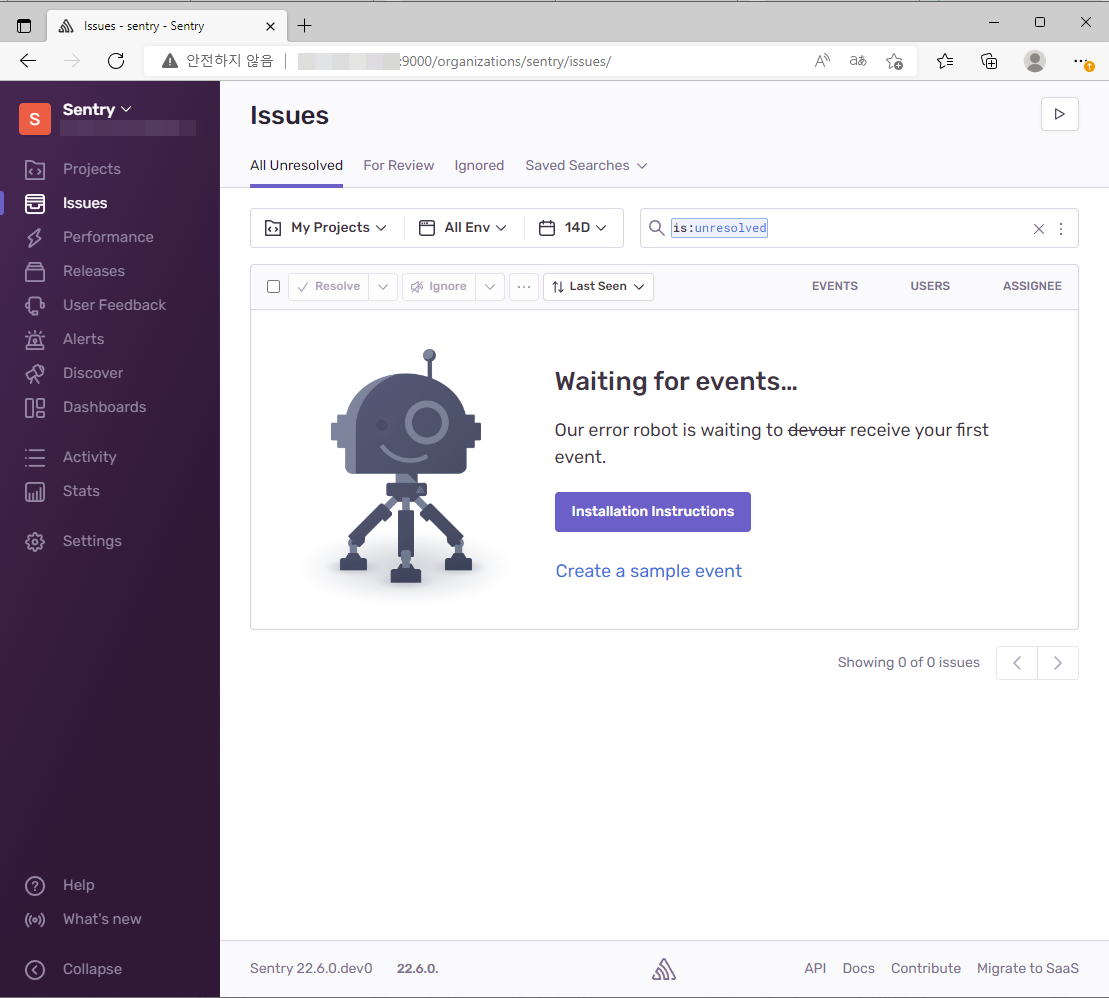Open the browser profile icon
This screenshot has height=998, width=1109.
[1034, 62]
